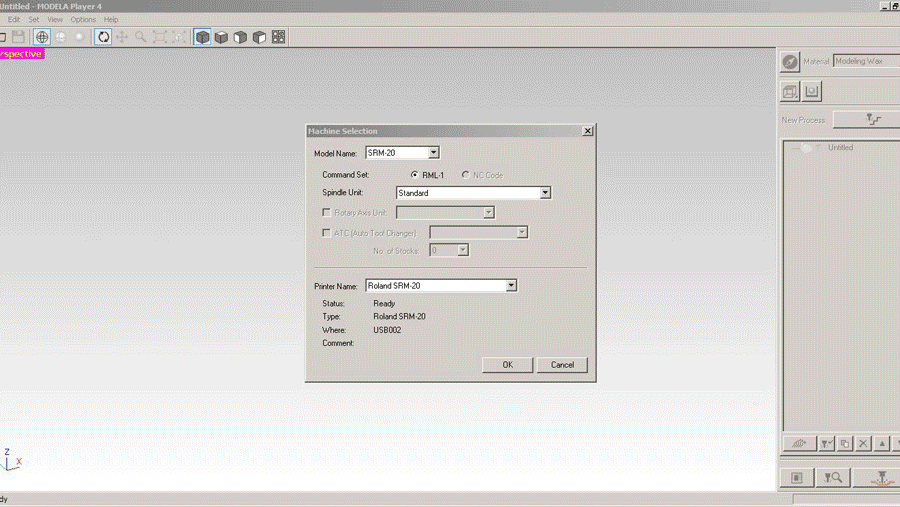
Task: Click the Save file toolbar icon
Action: point(18,37)
